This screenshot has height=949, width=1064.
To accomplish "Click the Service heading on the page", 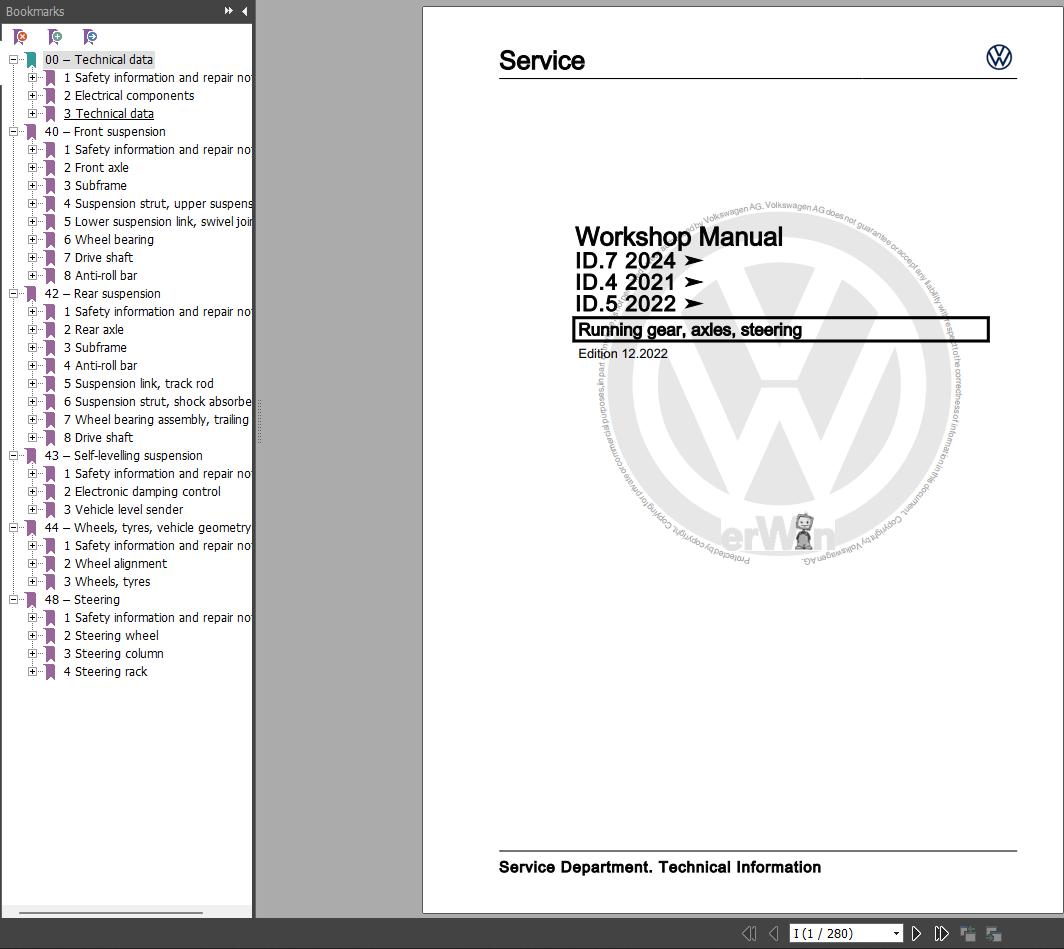I will click(542, 60).
